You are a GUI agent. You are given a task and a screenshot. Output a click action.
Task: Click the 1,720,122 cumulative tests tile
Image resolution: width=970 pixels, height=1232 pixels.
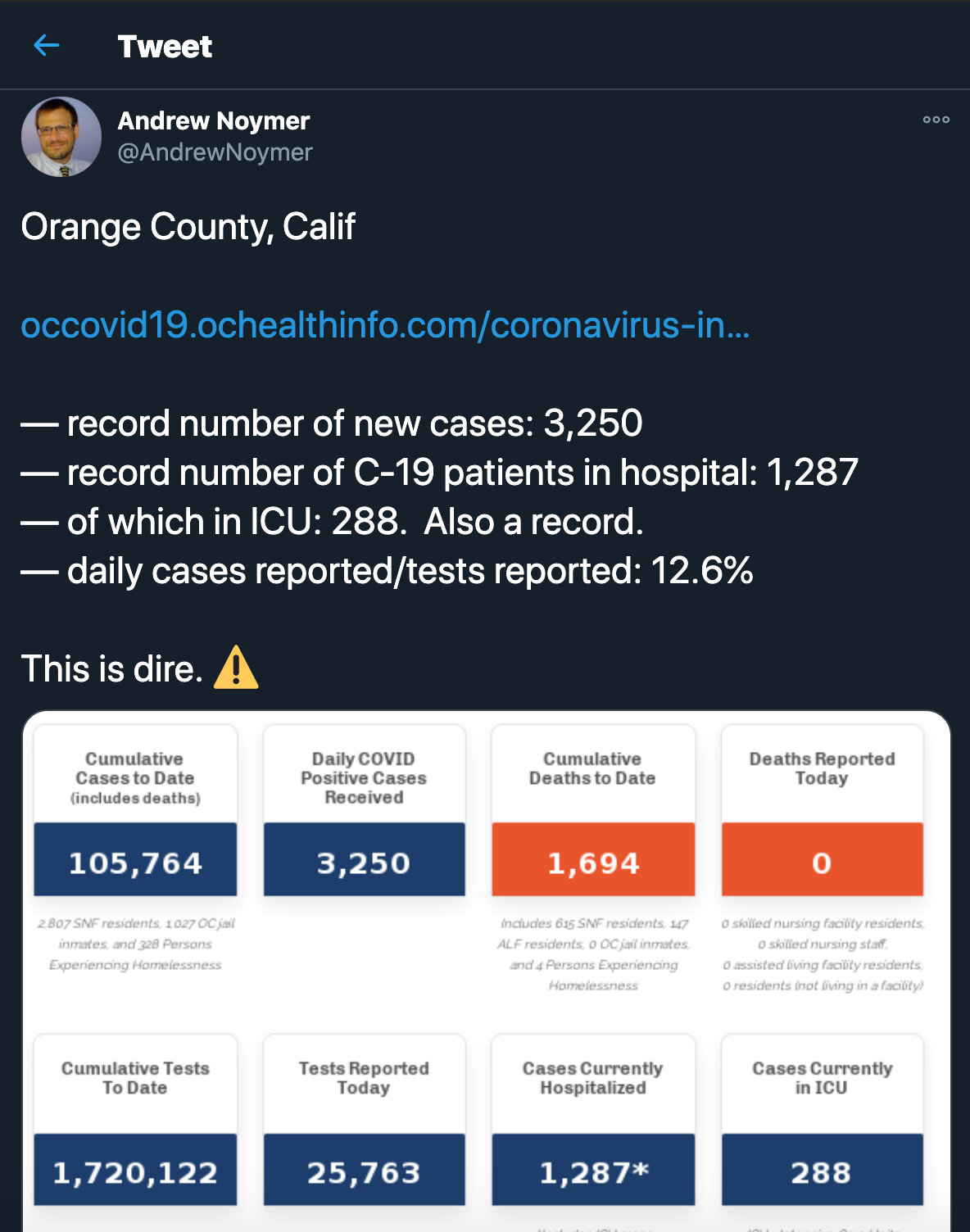click(135, 1171)
